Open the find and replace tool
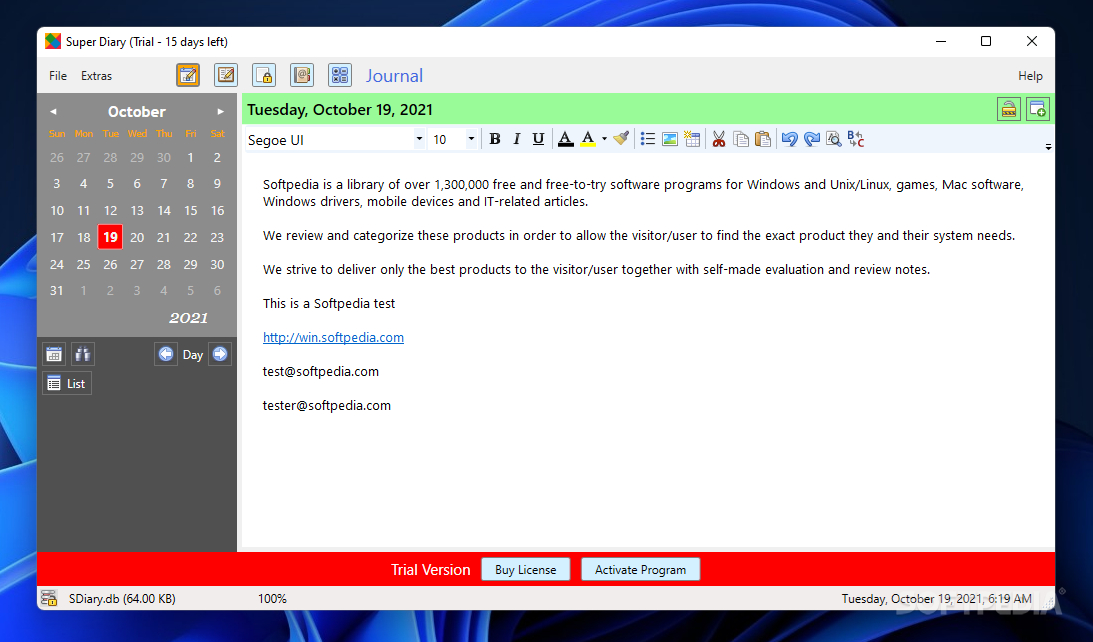 [856, 139]
